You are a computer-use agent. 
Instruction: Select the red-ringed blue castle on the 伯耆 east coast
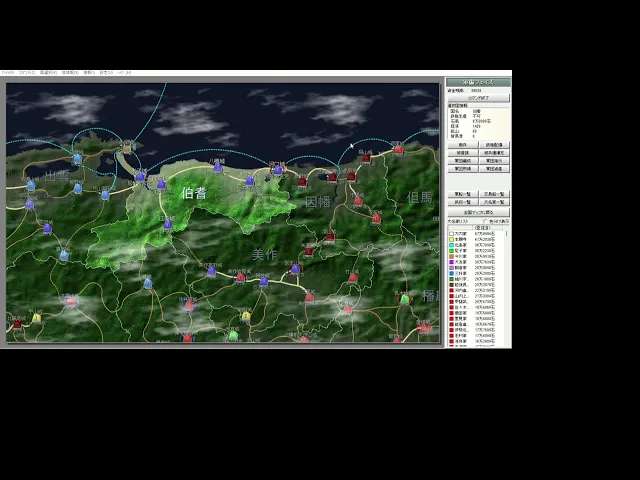click(278, 170)
